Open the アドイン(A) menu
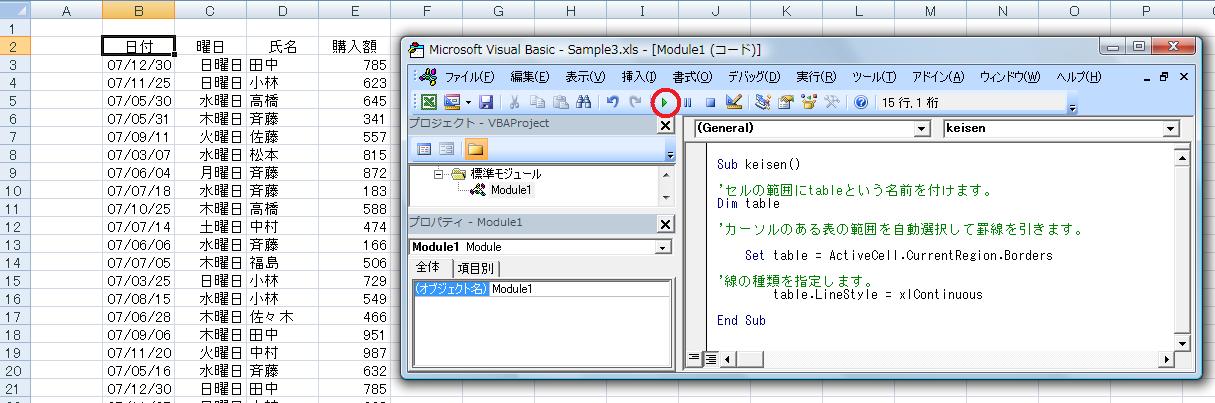Image resolution: width=1215 pixels, height=403 pixels. point(938,77)
